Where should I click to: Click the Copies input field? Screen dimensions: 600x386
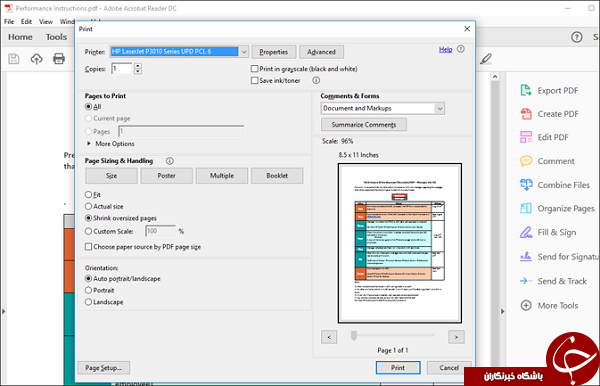click(x=122, y=69)
